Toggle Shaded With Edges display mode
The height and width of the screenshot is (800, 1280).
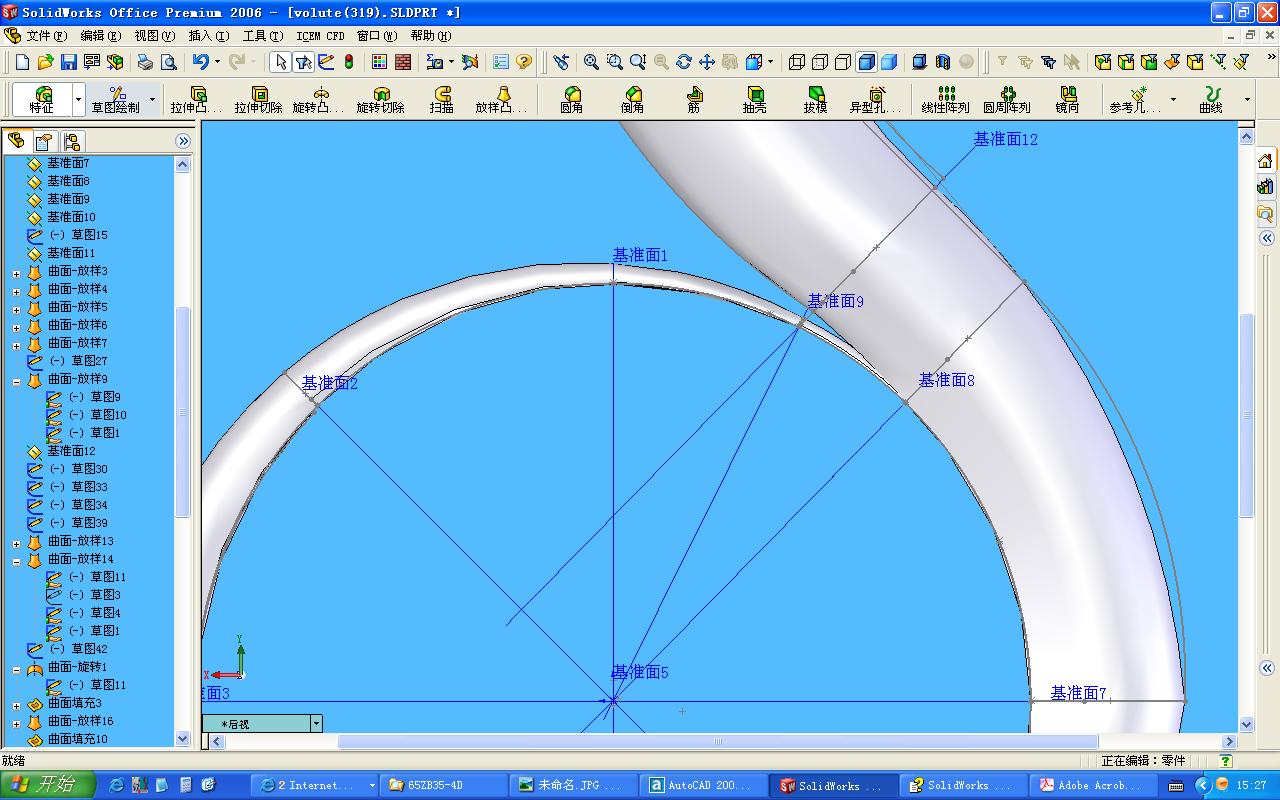tap(866, 62)
